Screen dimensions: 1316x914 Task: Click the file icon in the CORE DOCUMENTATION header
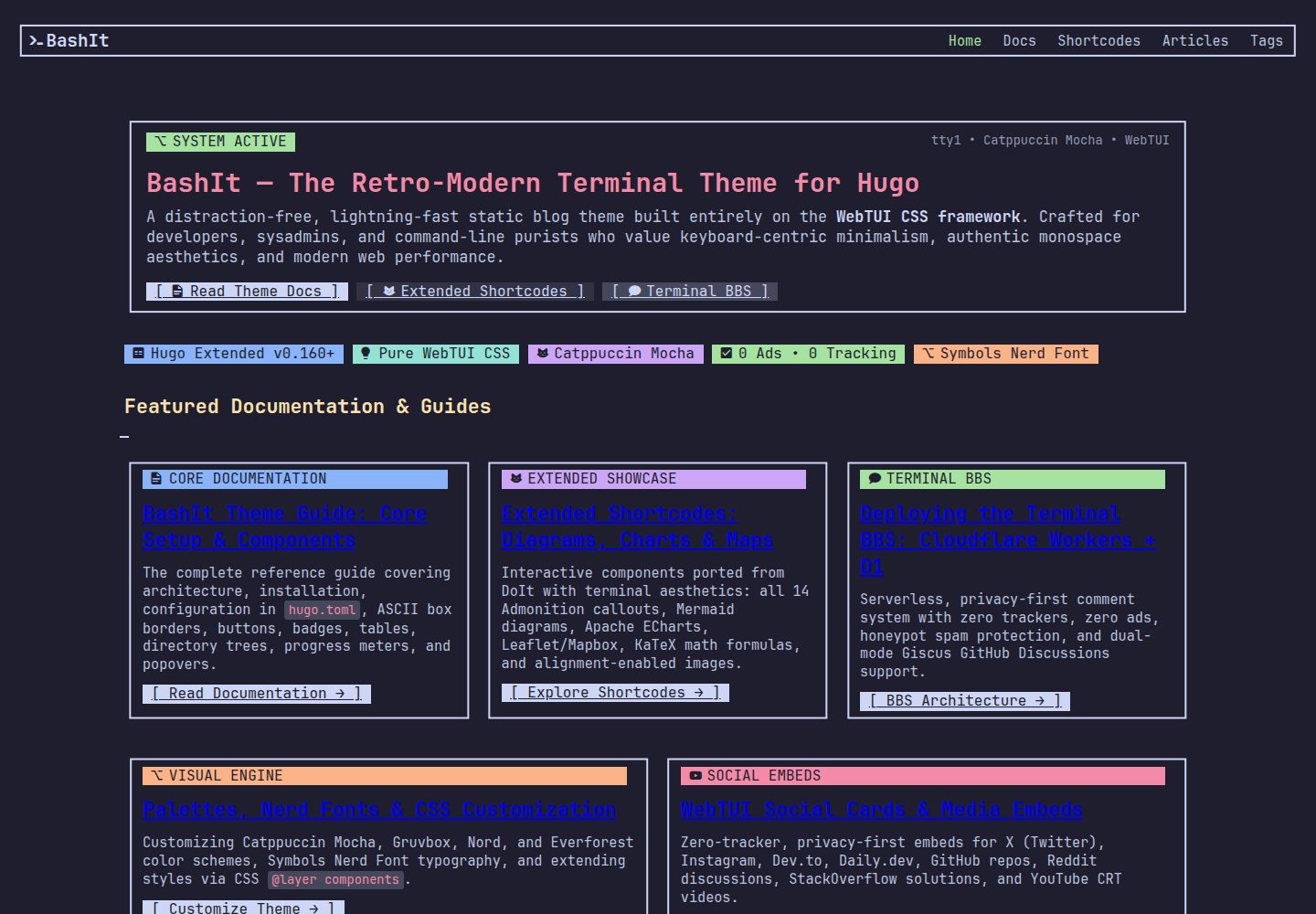coord(156,479)
